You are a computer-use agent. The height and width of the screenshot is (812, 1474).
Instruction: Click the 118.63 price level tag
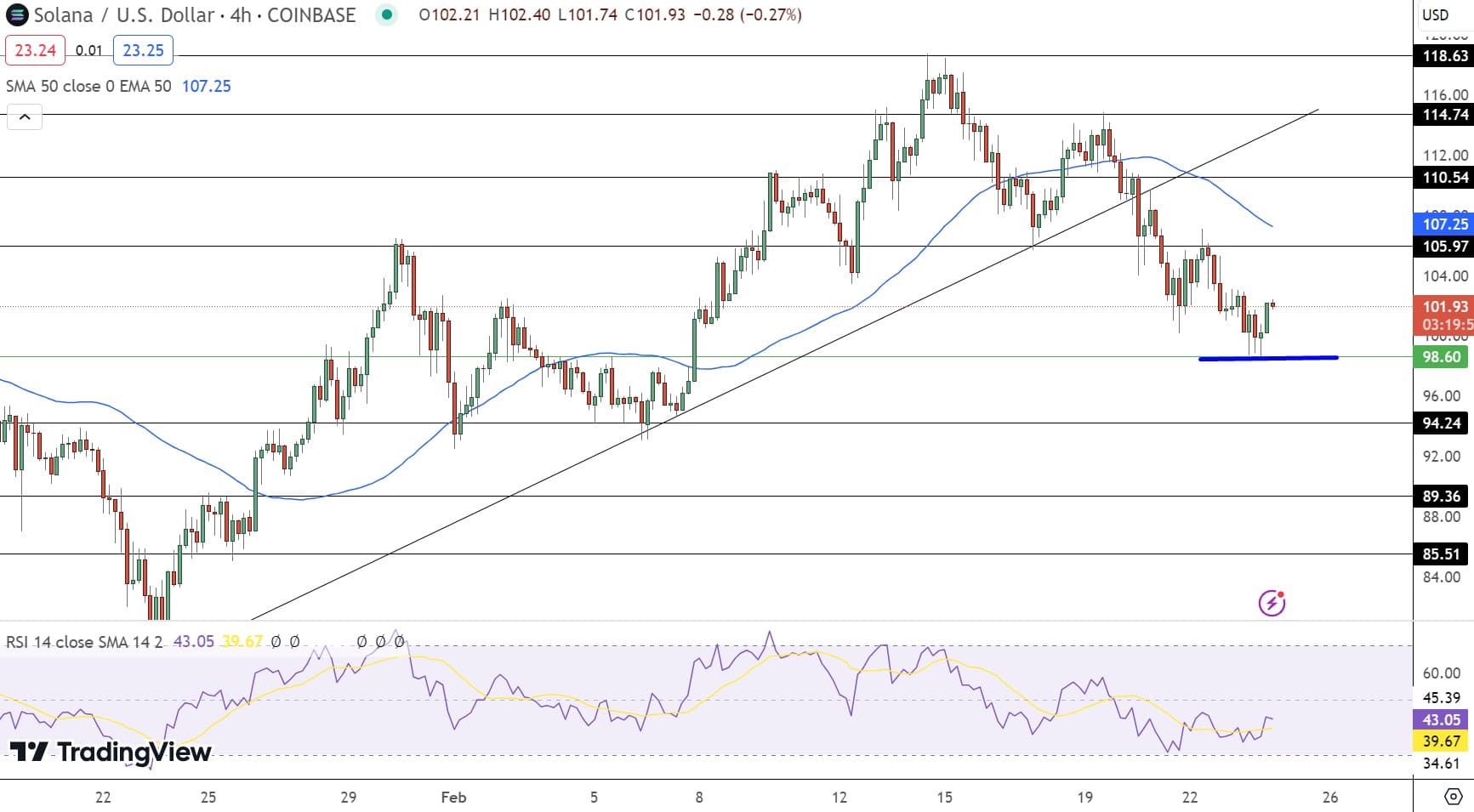tap(1444, 56)
